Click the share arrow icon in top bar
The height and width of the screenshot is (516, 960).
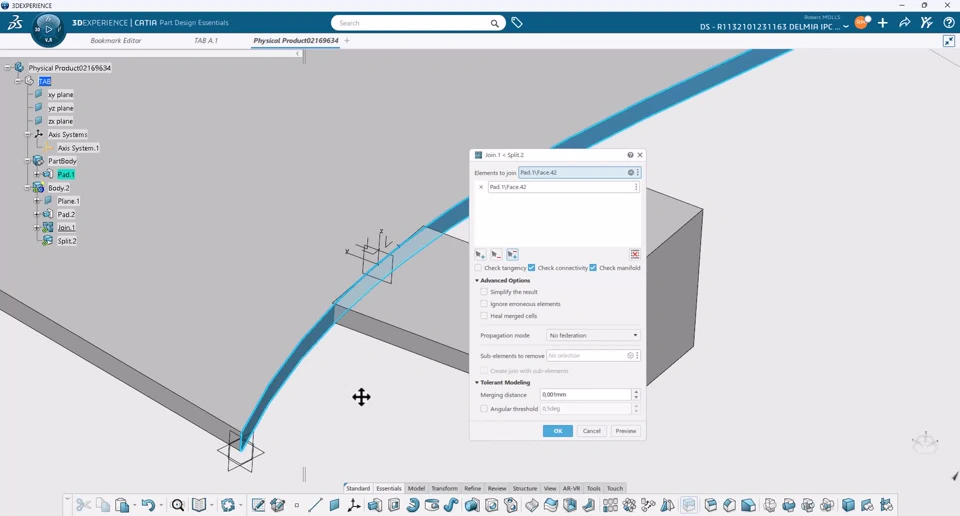[904, 23]
